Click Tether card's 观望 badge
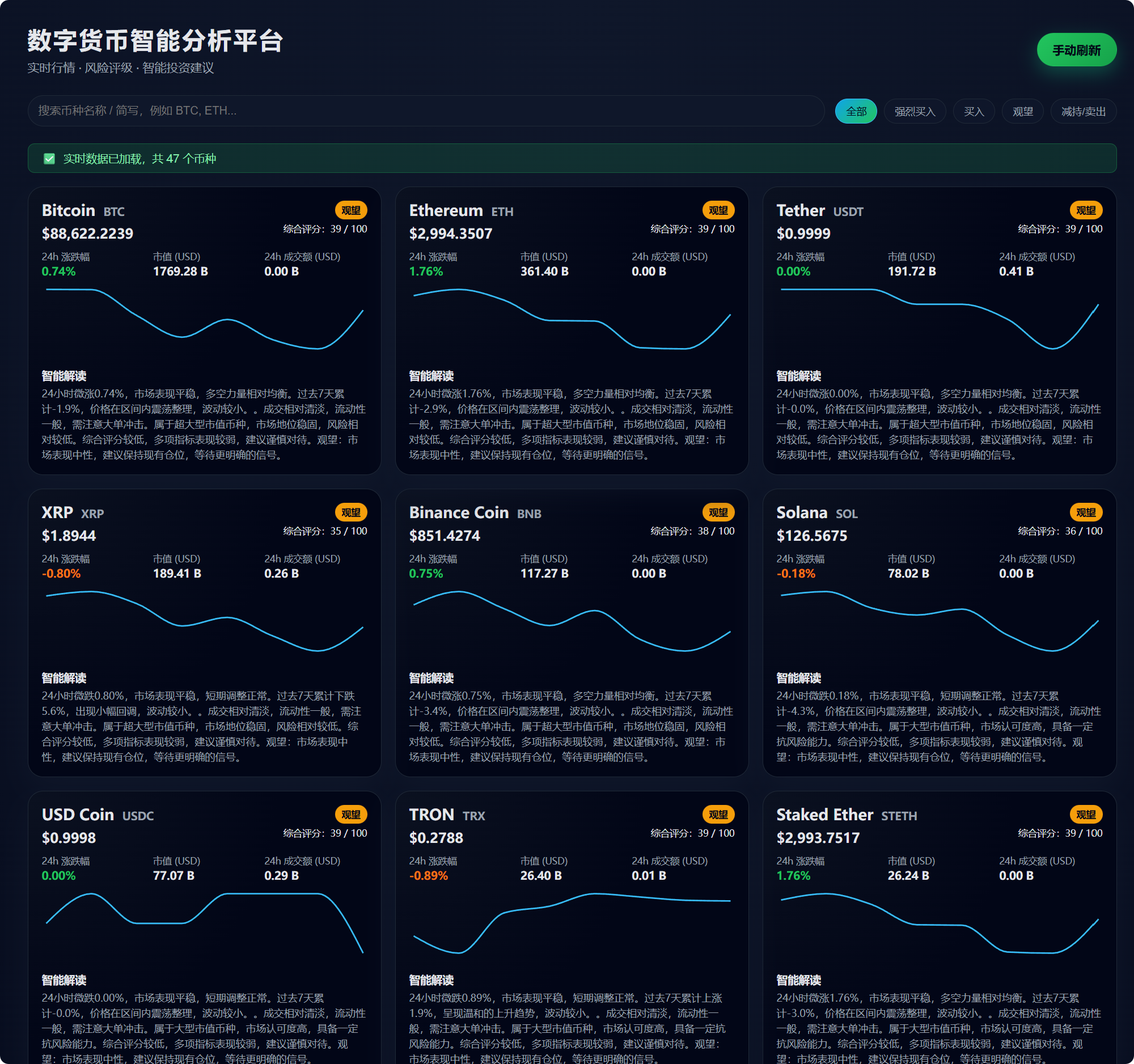The width and height of the screenshot is (1134, 1064). (1085, 210)
